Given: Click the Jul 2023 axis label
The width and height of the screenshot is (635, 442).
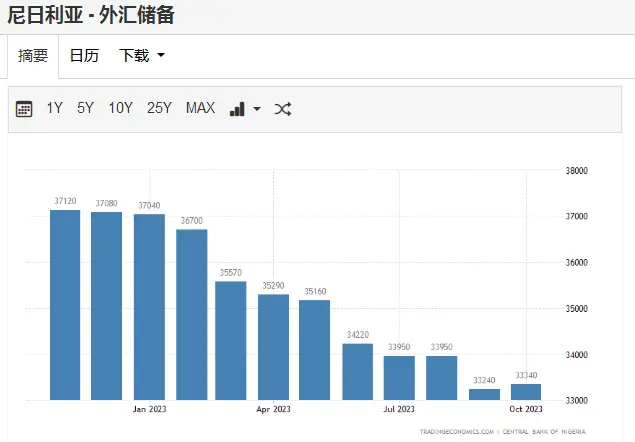Looking at the screenshot, I should [399, 409].
